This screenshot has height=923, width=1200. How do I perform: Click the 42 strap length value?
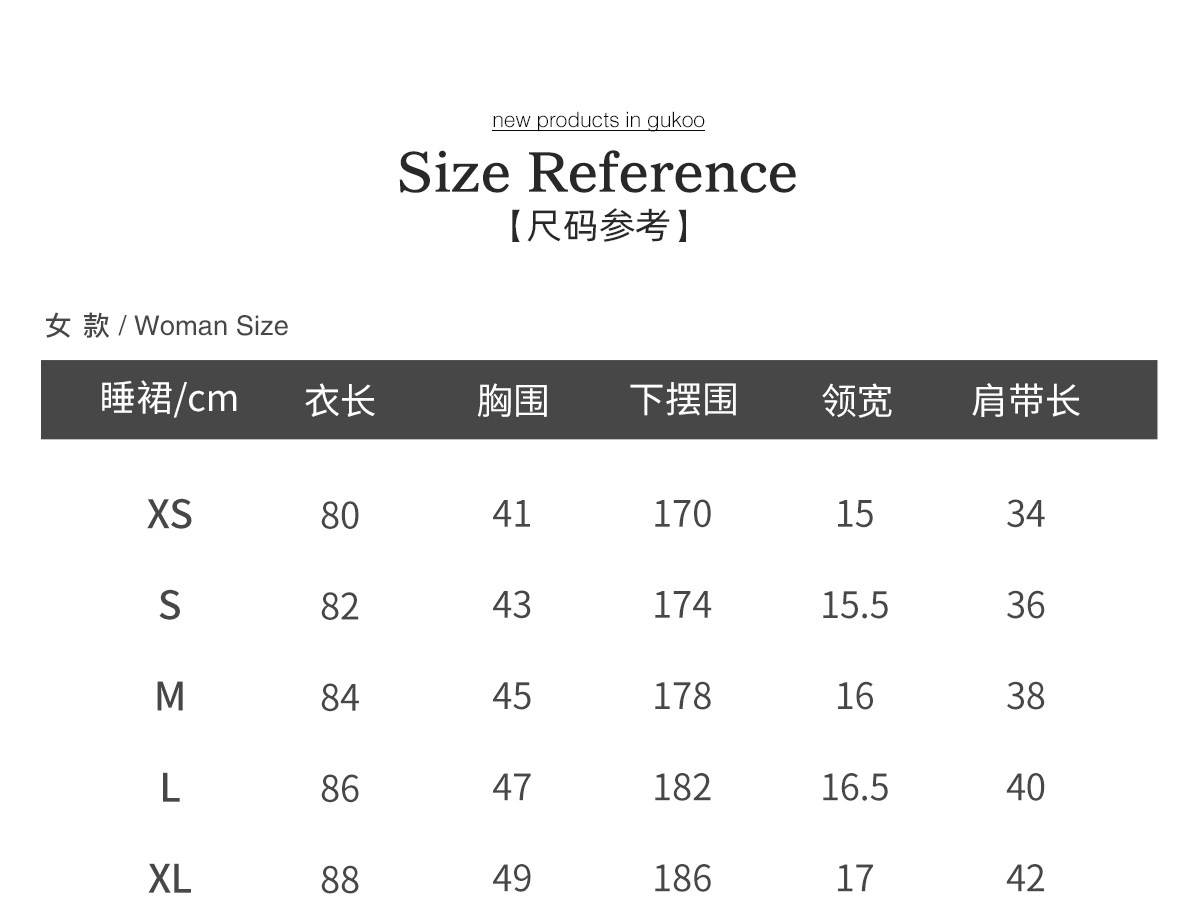tap(1025, 879)
